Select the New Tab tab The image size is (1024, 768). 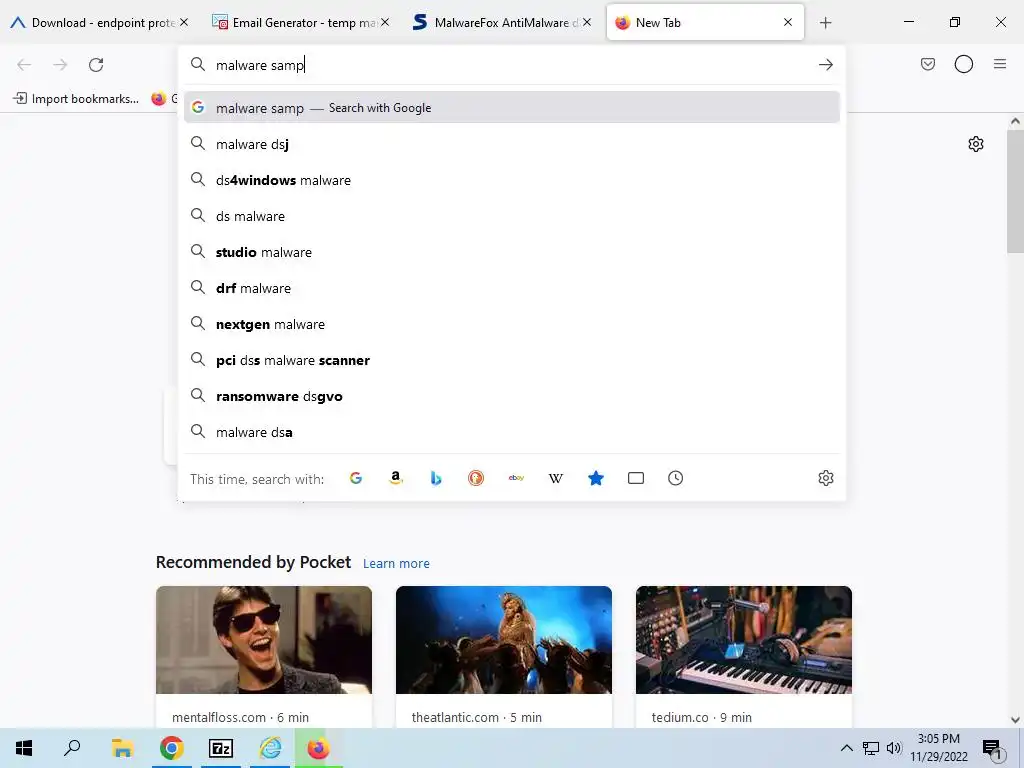[x=705, y=23]
